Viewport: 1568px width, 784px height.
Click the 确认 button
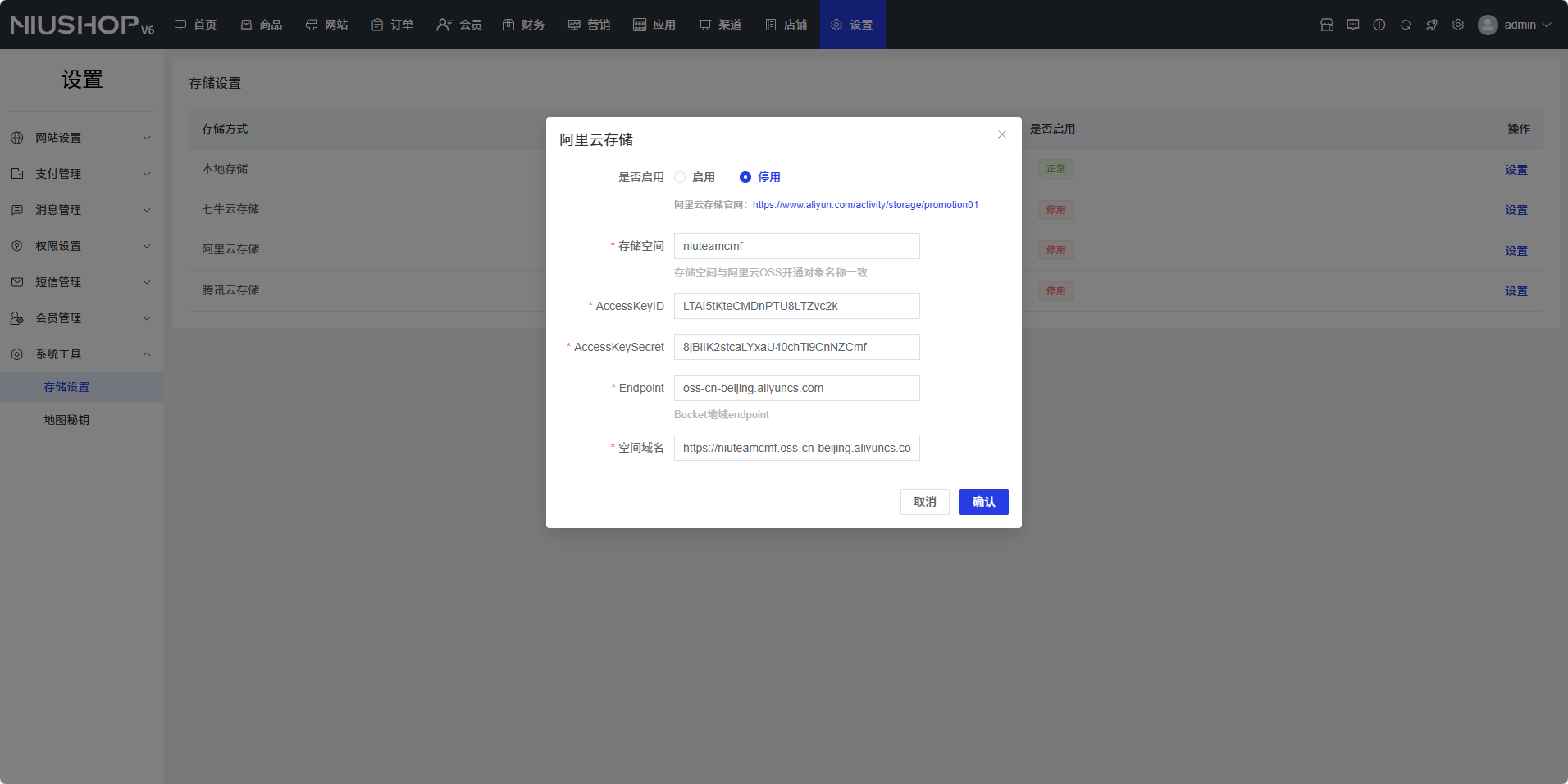click(983, 502)
